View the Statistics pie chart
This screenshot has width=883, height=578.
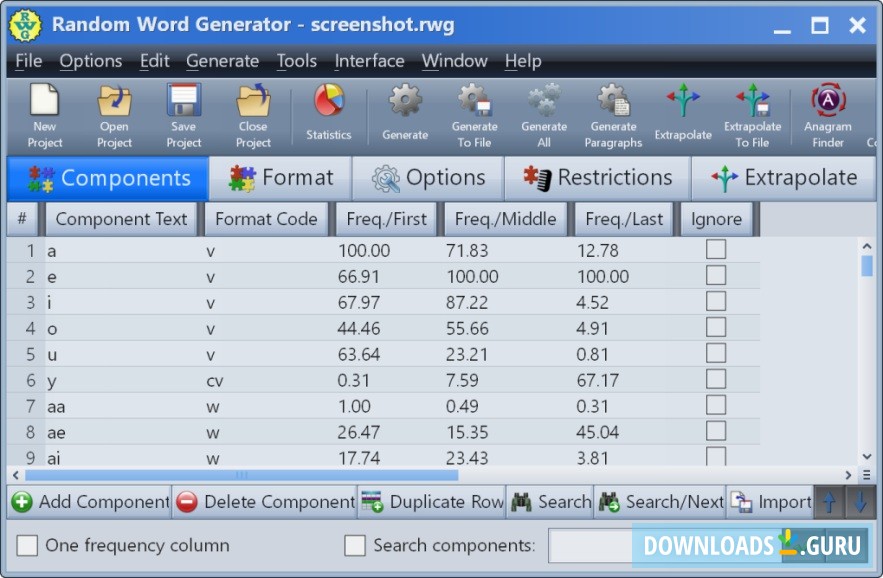328,110
